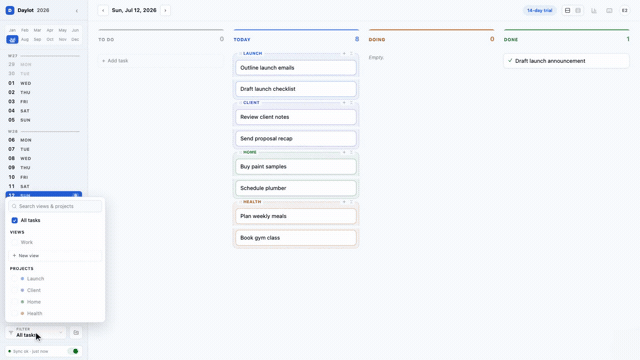
Task: Open the Send proposal recap task
Action: click(x=296, y=138)
